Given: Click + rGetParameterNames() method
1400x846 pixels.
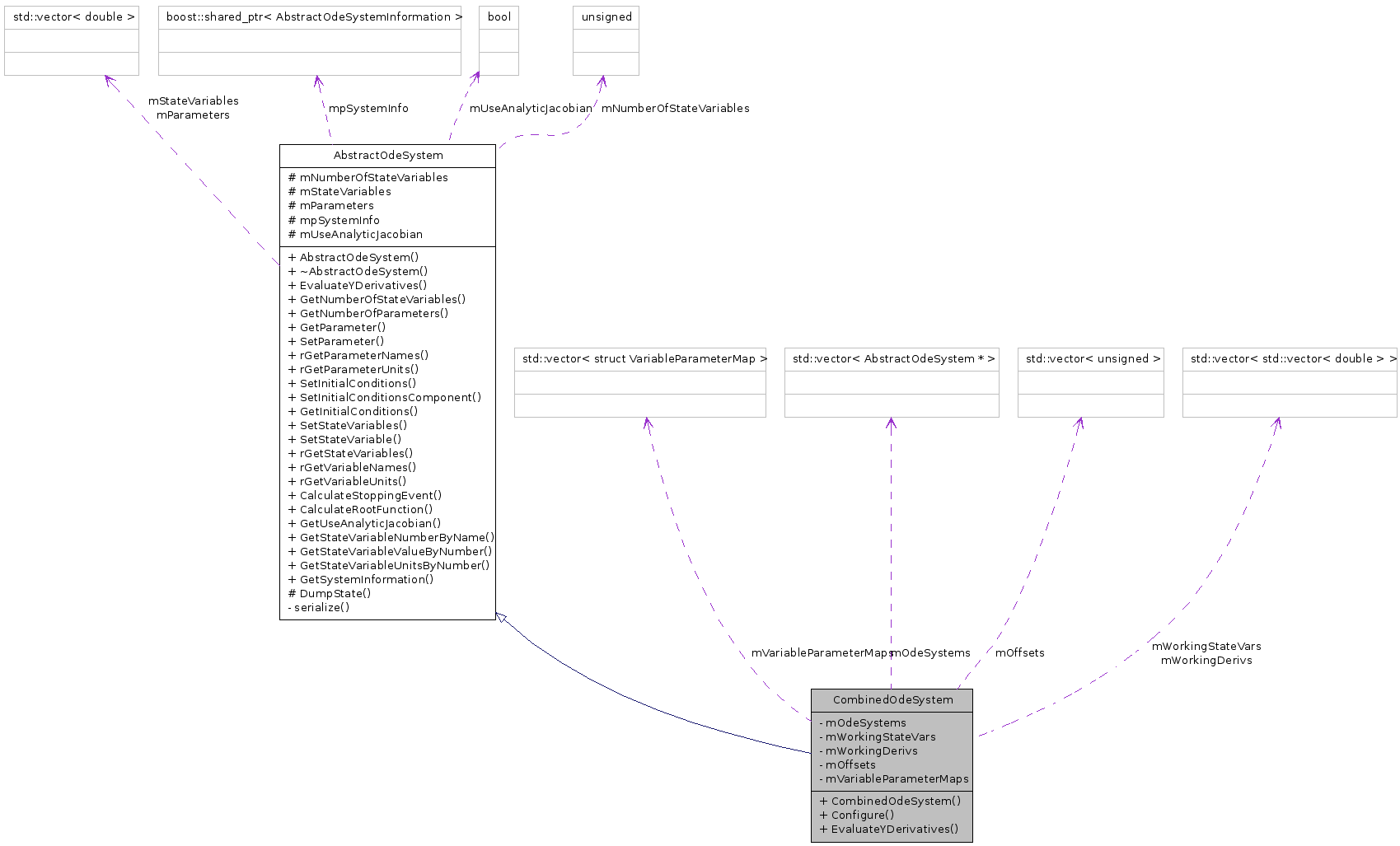Looking at the screenshot, I should click(x=358, y=356).
